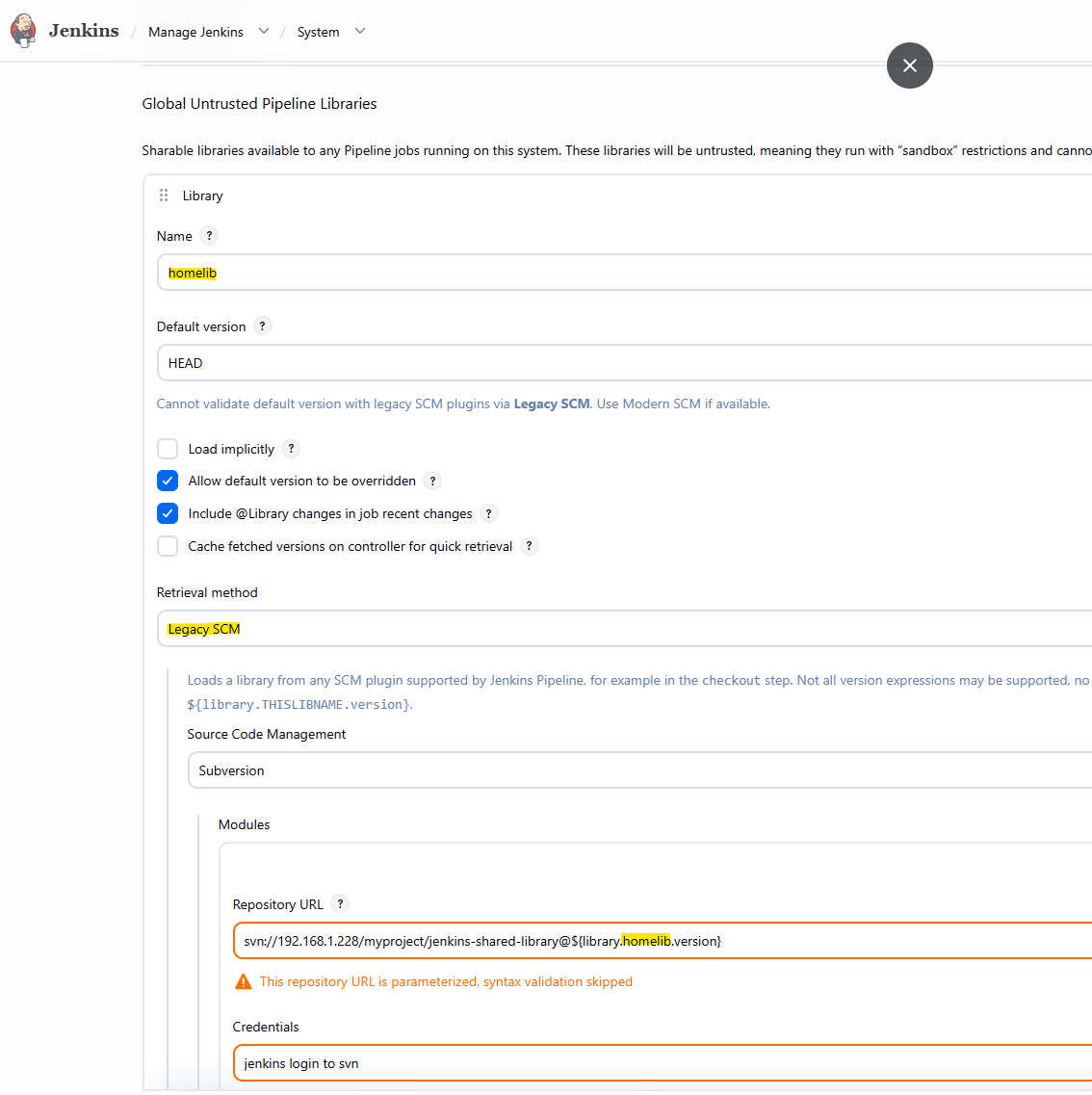Click the Library section label

(x=202, y=196)
